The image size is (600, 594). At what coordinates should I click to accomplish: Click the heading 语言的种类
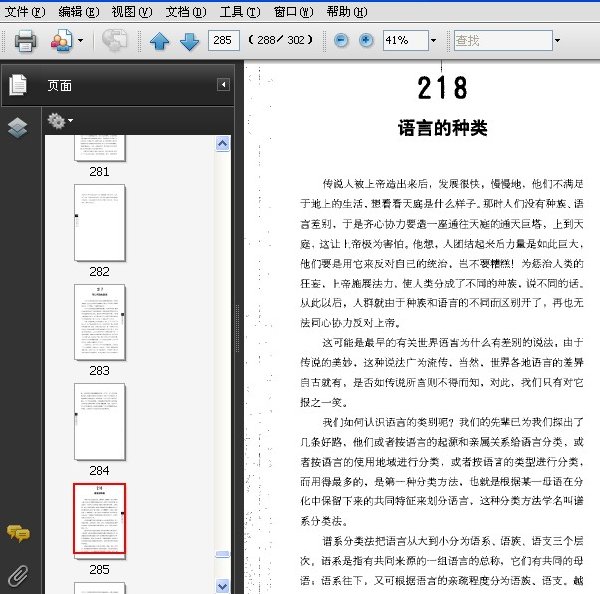(x=443, y=128)
